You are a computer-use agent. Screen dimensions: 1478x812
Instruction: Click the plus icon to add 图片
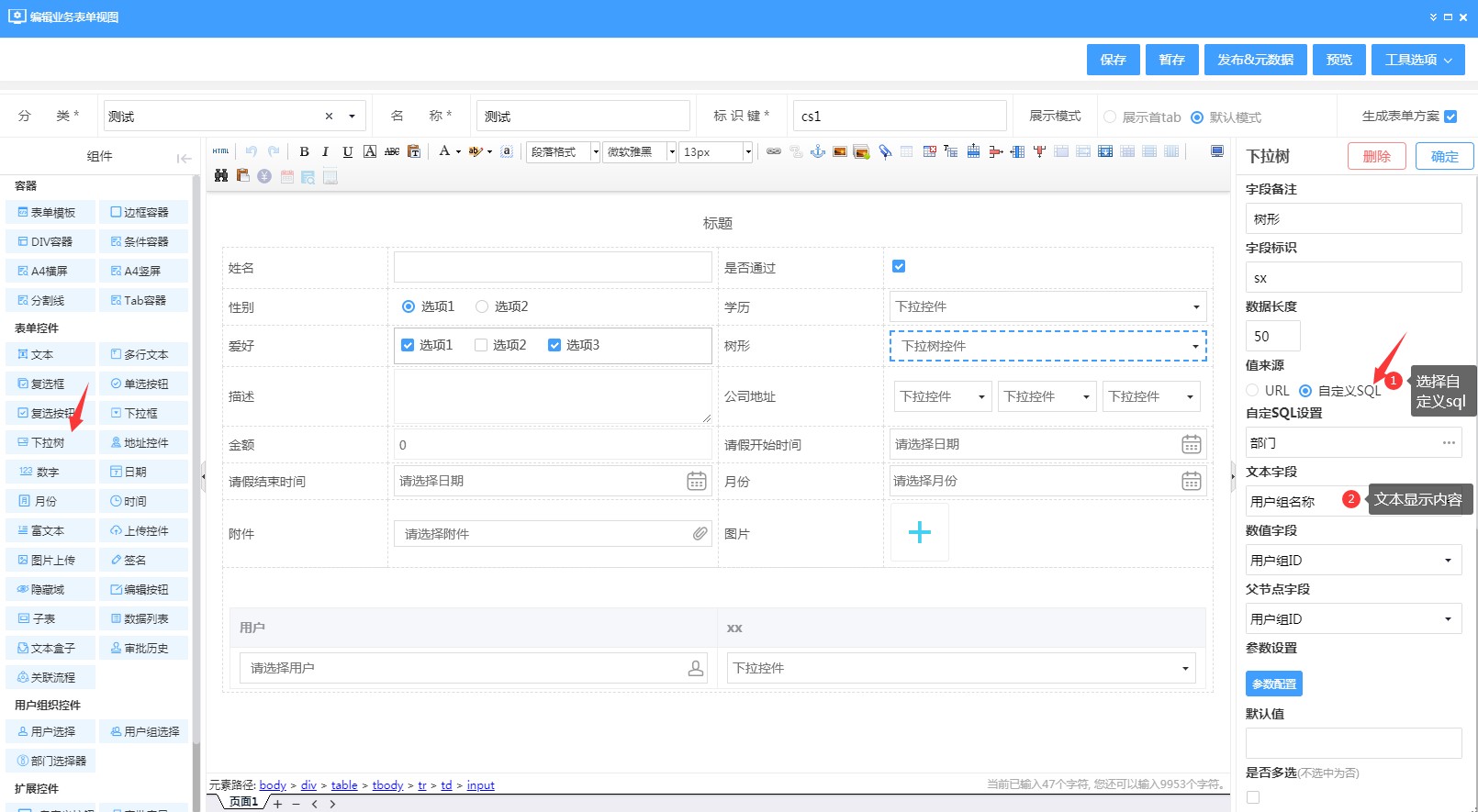click(x=919, y=532)
